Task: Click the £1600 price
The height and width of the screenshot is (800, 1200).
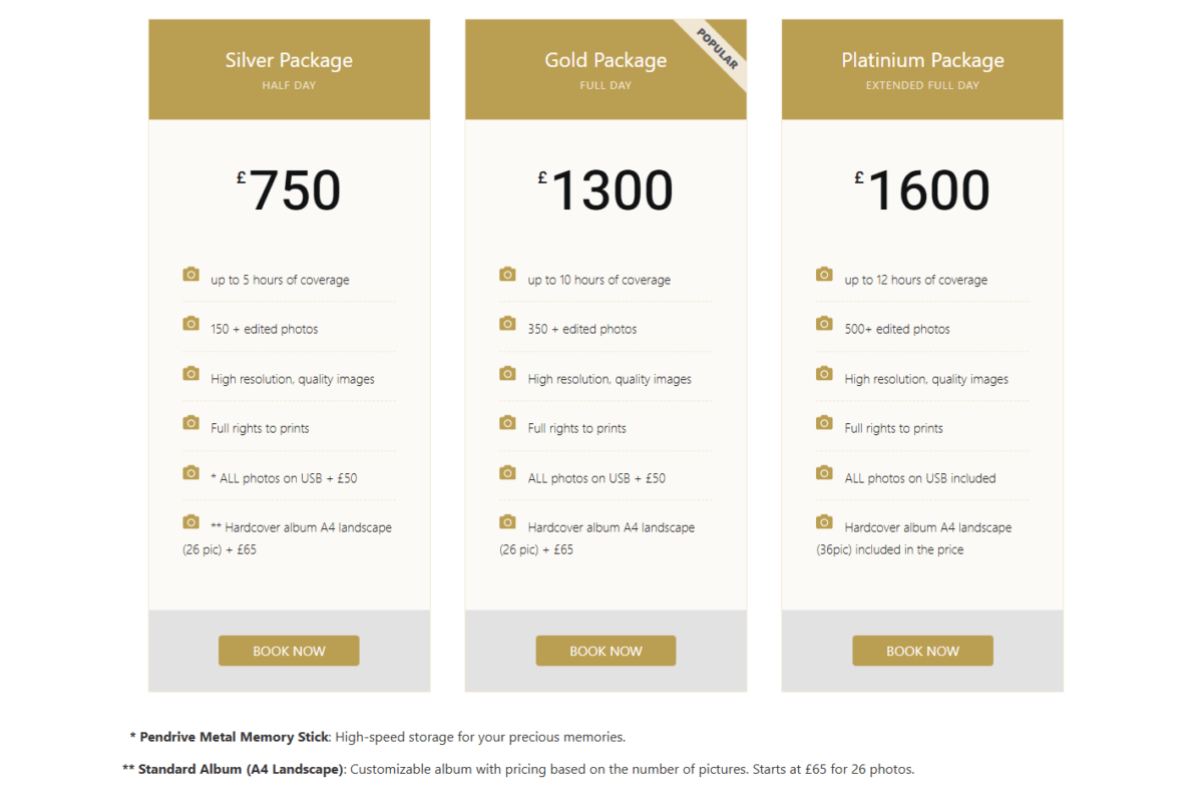Action: click(x=923, y=191)
